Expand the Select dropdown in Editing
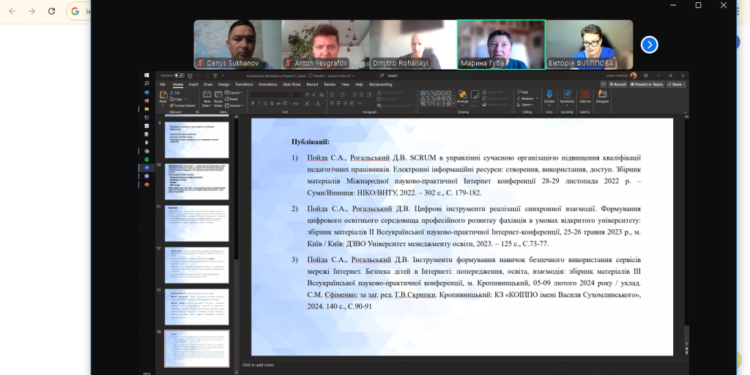The height and width of the screenshot is (375, 750). (x=525, y=105)
